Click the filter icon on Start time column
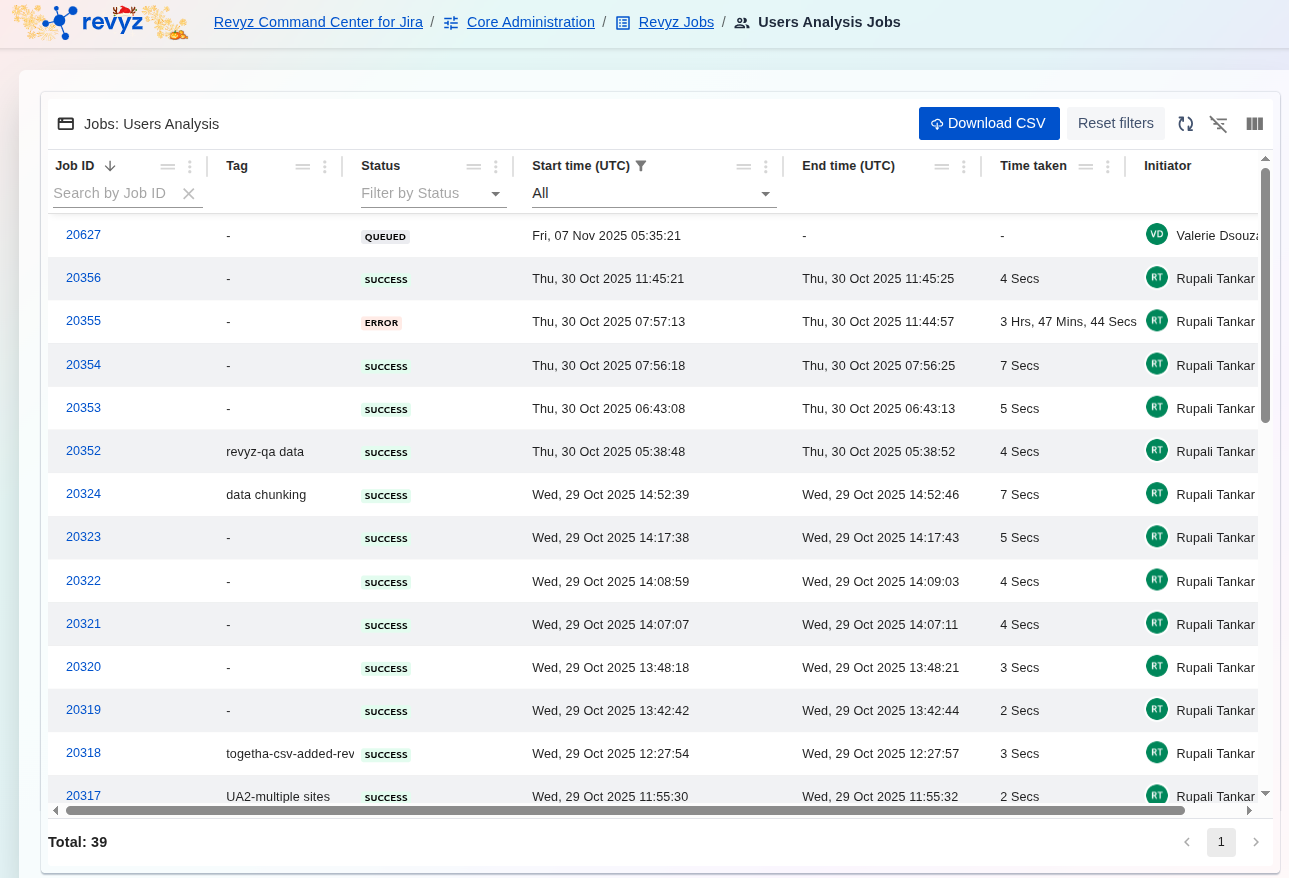The width and height of the screenshot is (1289, 878). point(641,166)
